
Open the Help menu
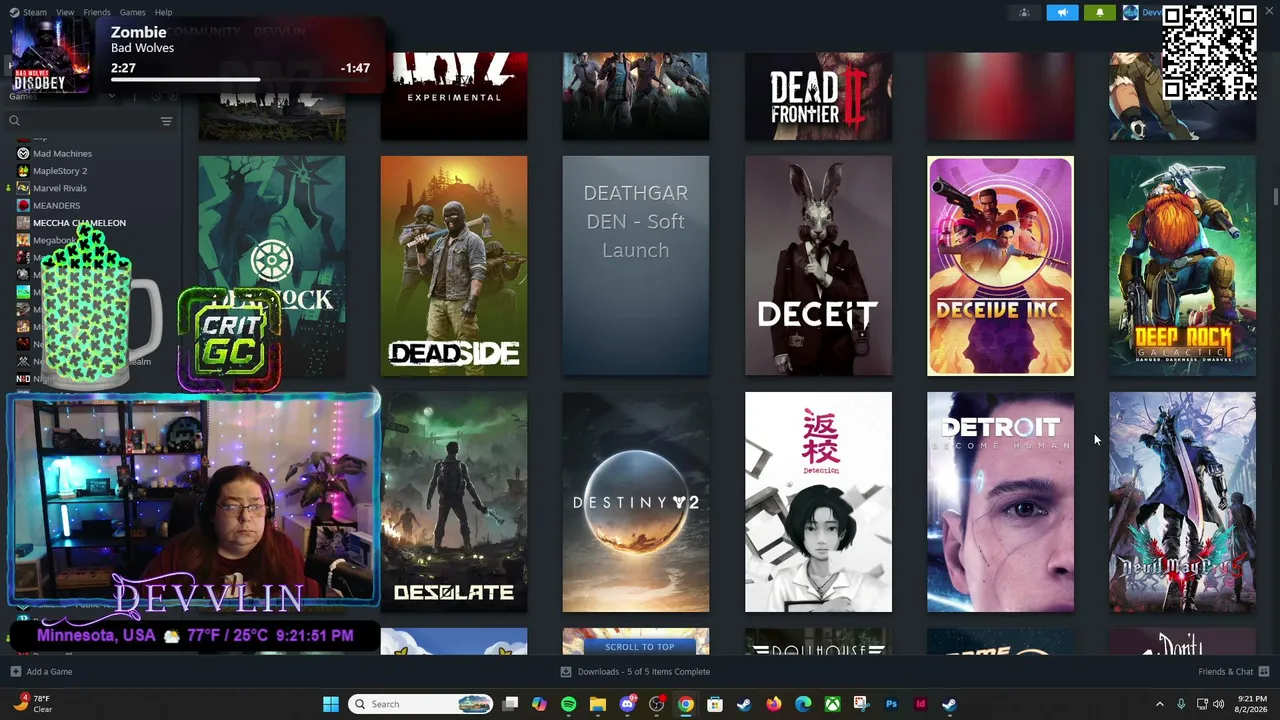click(x=163, y=12)
